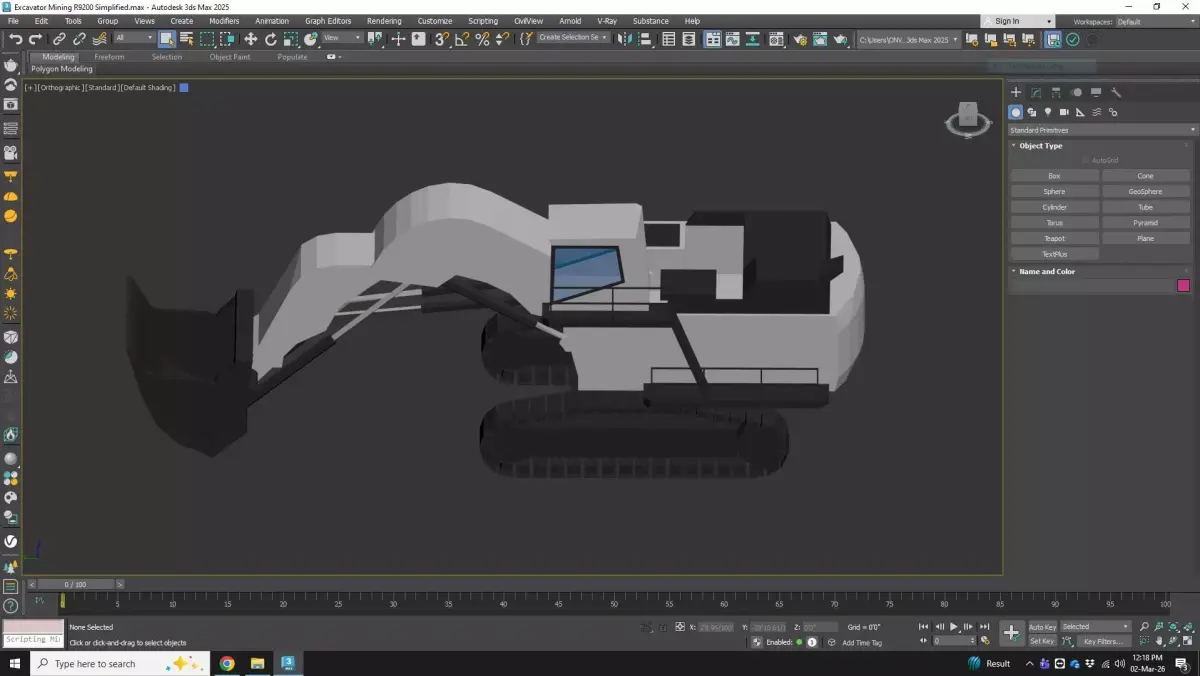The width and height of the screenshot is (1200, 676).
Task: Expand Create Selection Set dropdown
Action: 572,38
